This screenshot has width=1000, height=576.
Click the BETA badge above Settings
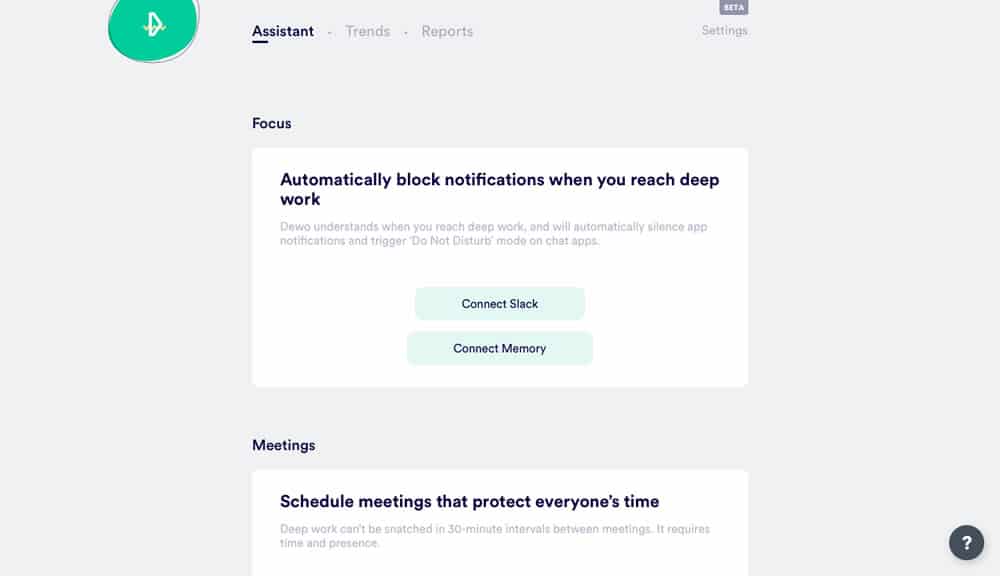(733, 7)
